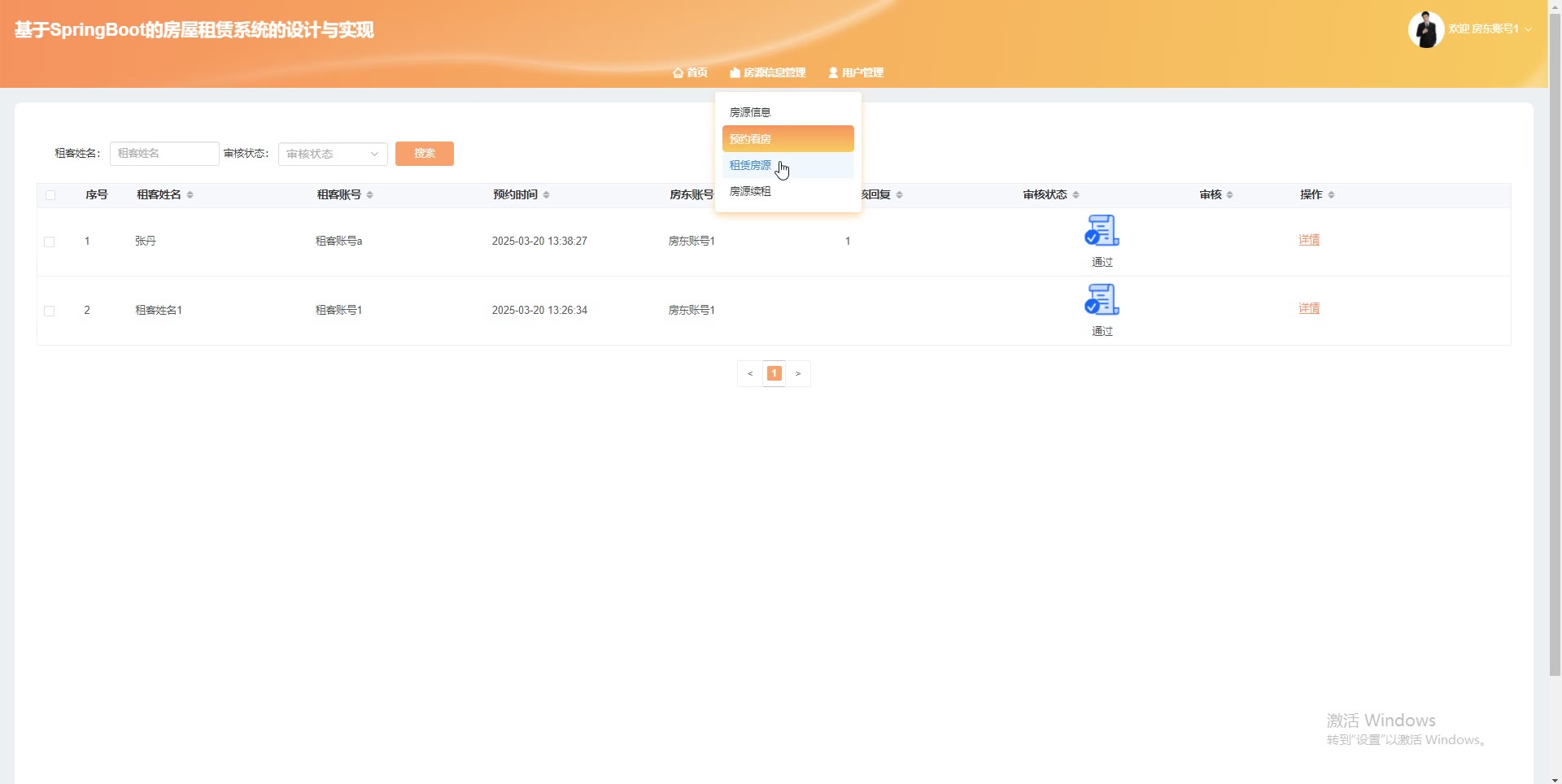1562x784 pixels.
Task: Click the scrollbar up arrow
Action: click(x=1555, y=6)
